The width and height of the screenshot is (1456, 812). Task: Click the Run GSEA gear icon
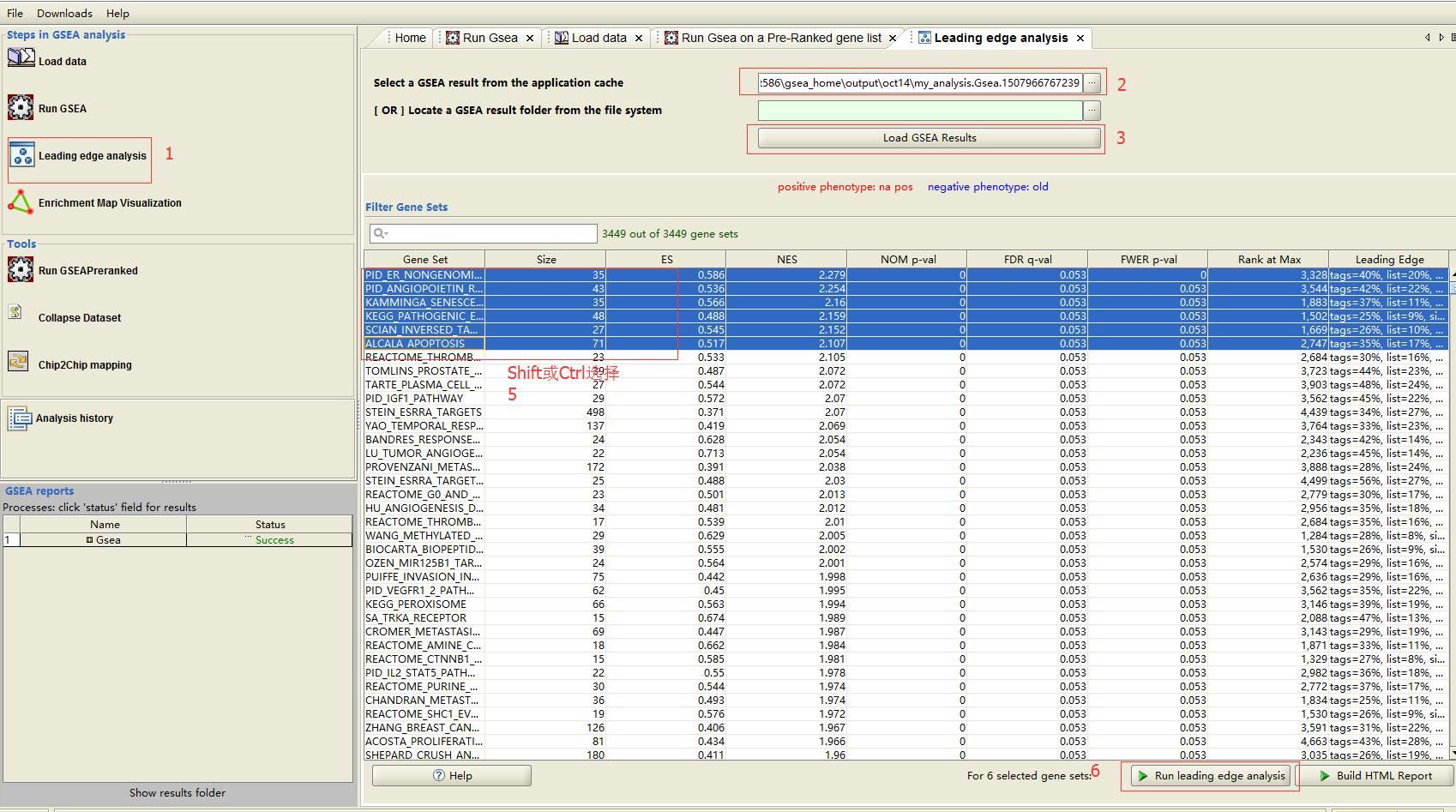click(21, 107)
